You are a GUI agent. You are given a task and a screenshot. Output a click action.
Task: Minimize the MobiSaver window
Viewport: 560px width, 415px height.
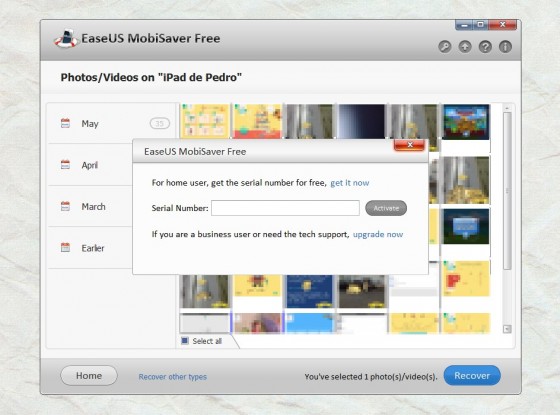(x=464, y=25)
